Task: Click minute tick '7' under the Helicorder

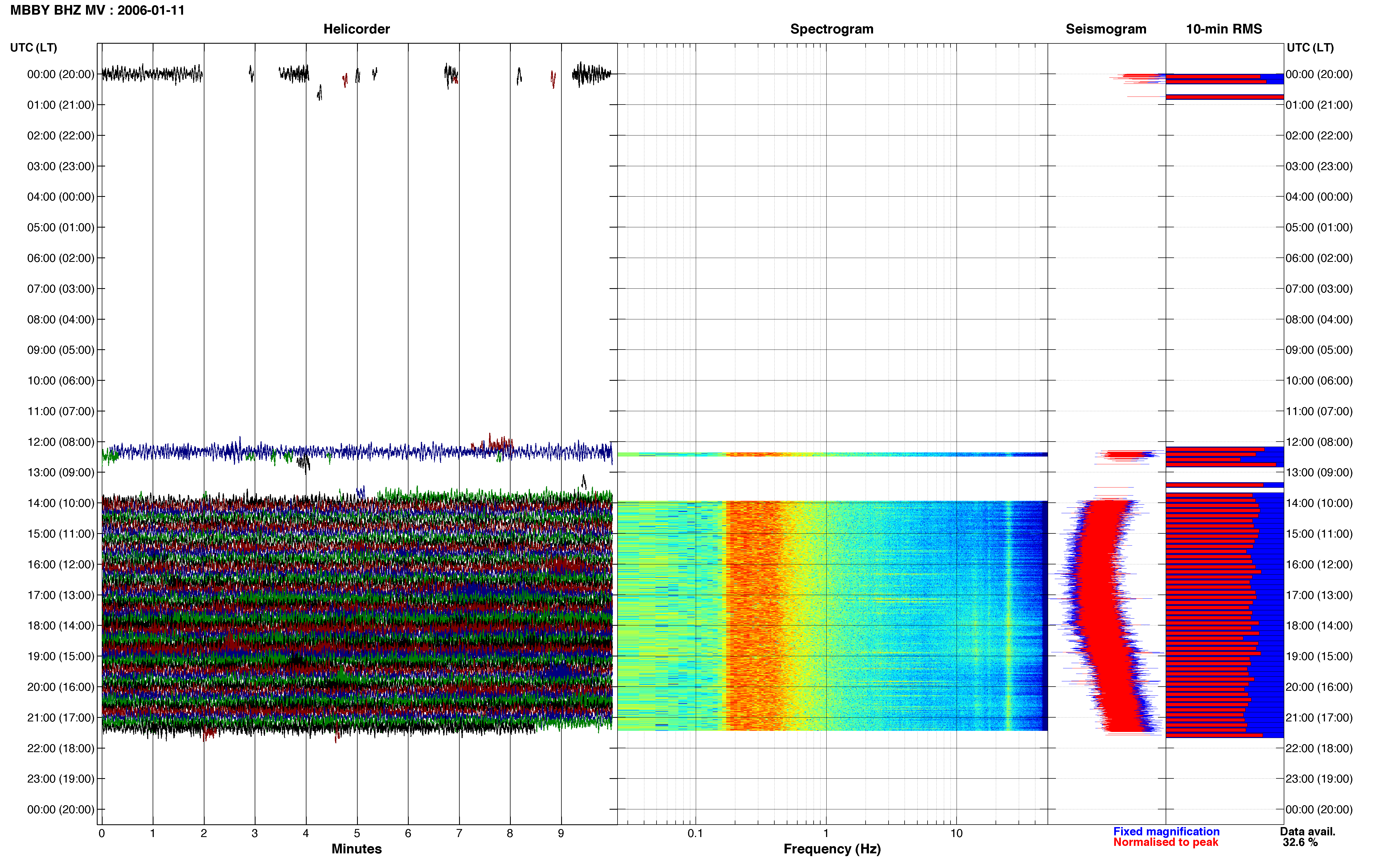Action: point(459,833)
